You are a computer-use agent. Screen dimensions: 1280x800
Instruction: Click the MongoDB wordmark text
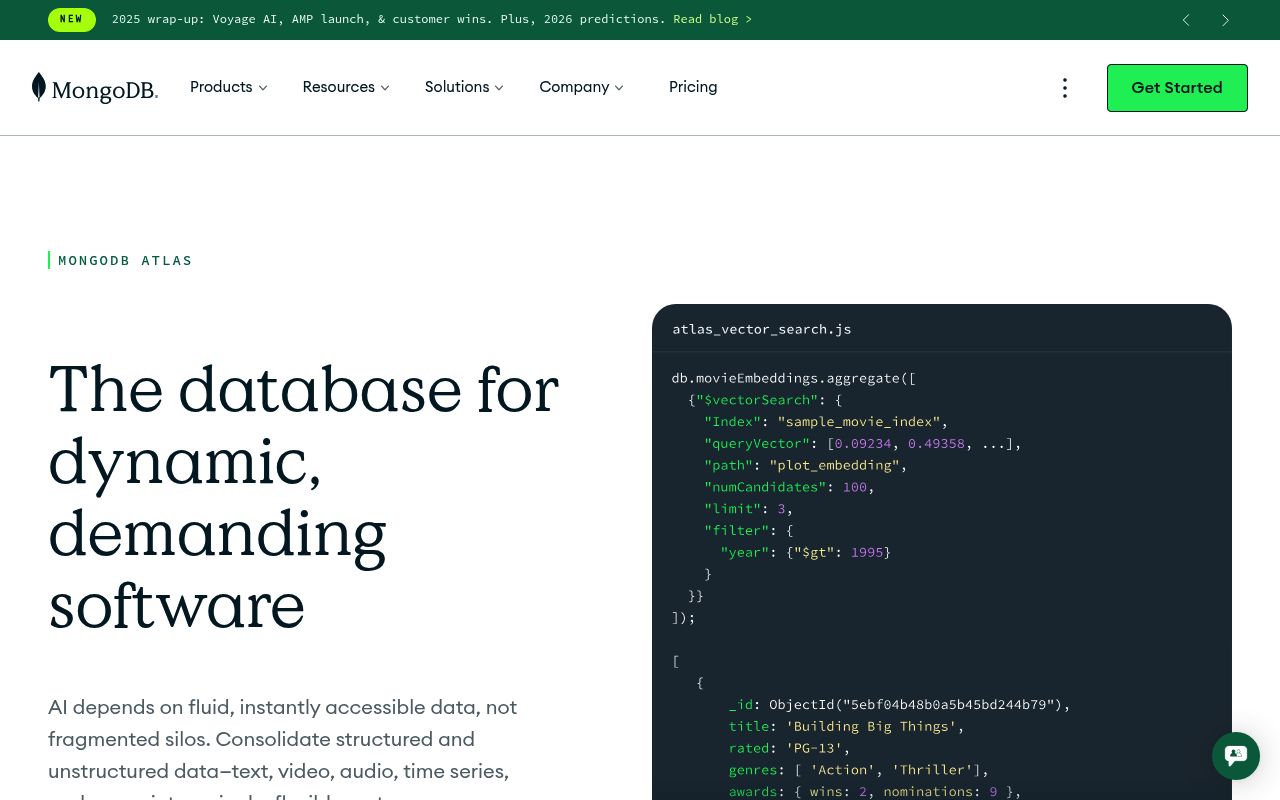point(105,91)
